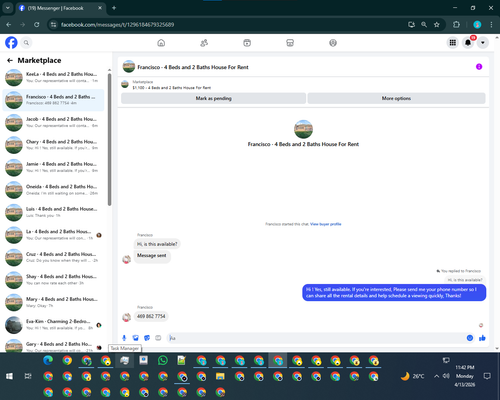Open the notifications bell
500x400 pixels.
pos(468,43)
